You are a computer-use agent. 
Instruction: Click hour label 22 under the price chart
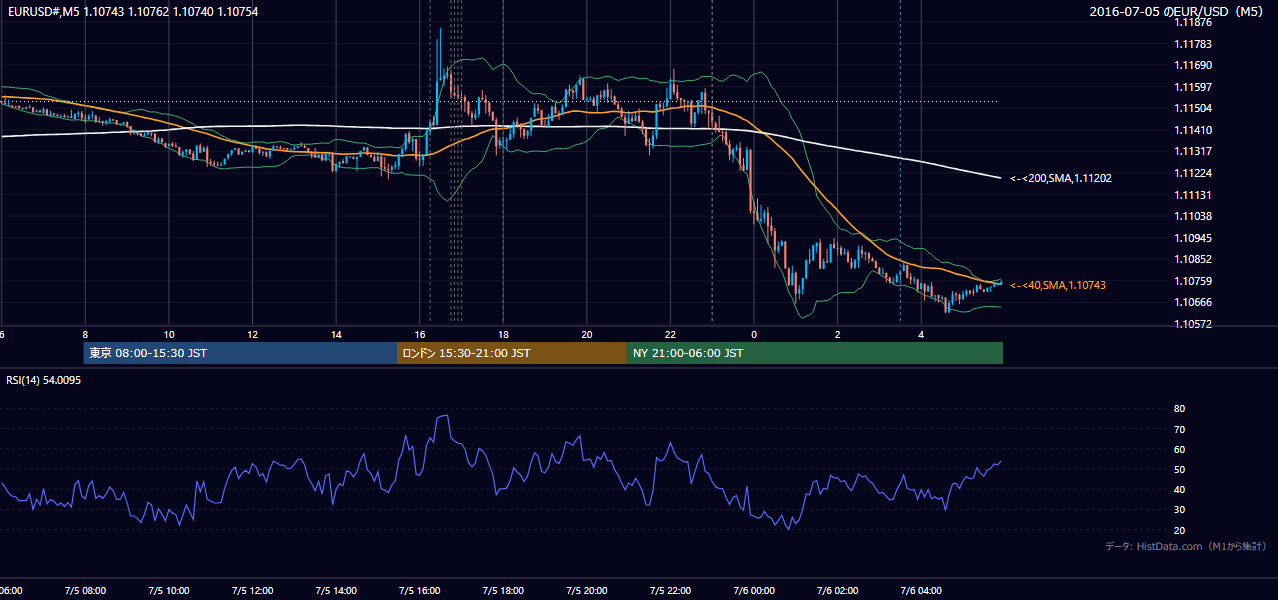(671, 335)
